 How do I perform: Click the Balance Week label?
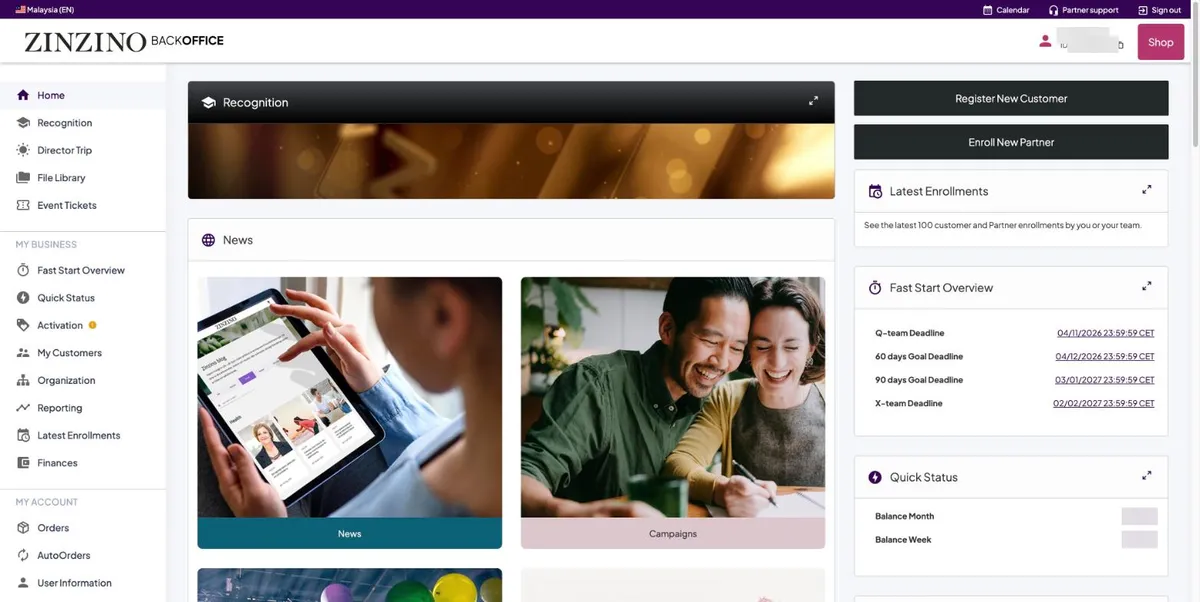903,540
